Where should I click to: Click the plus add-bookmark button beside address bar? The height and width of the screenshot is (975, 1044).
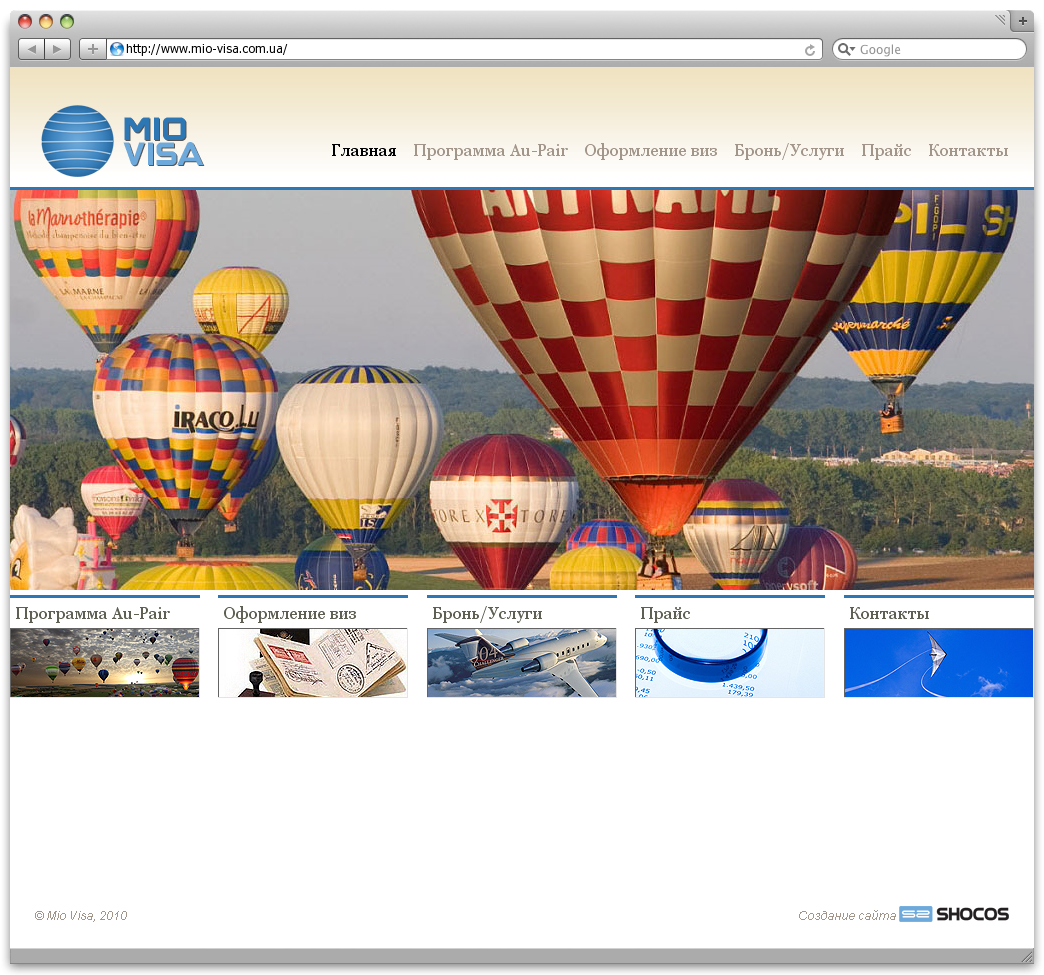(93, 49)
